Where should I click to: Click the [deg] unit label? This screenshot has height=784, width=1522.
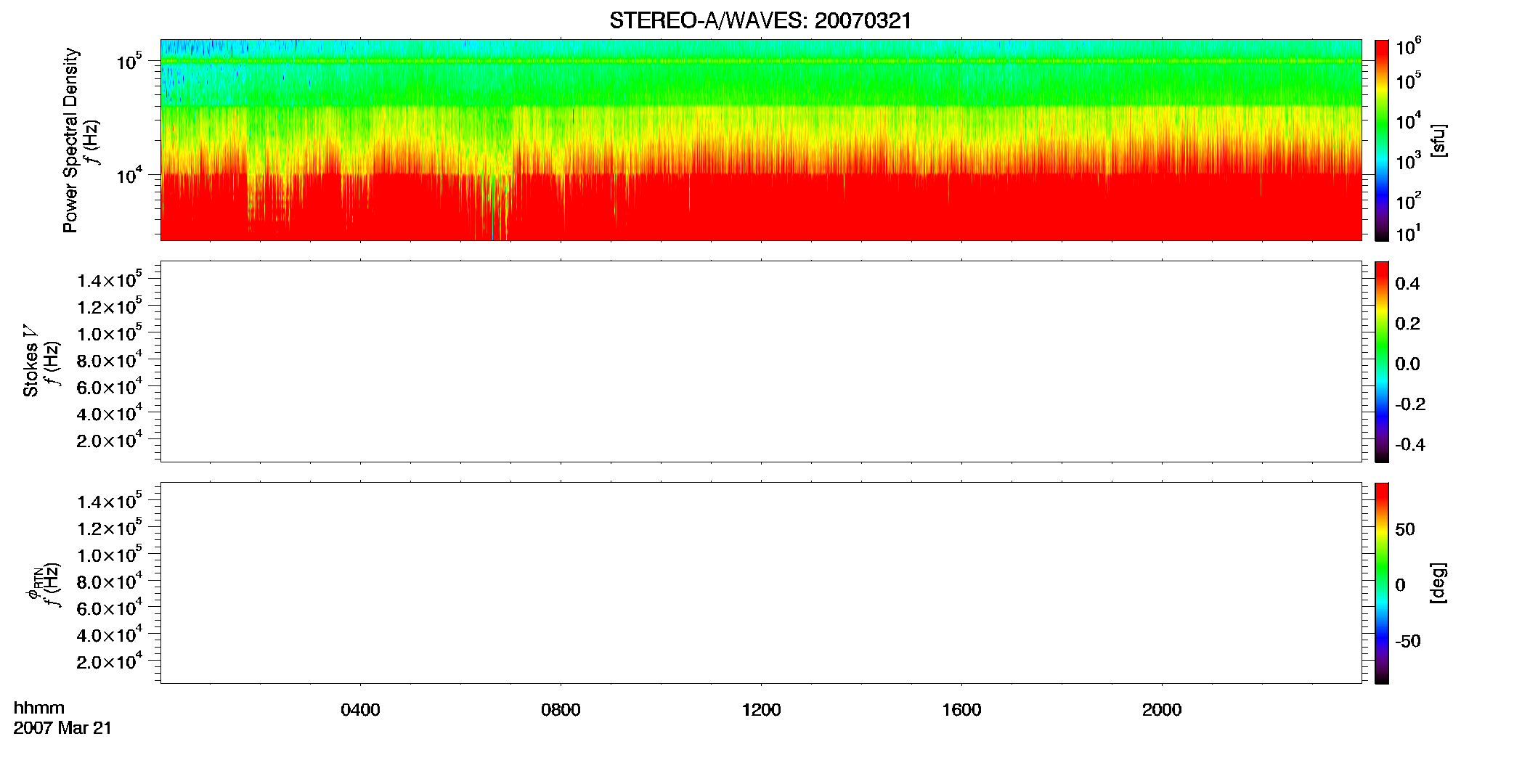pyautogui.click(x=1438, y=583)
